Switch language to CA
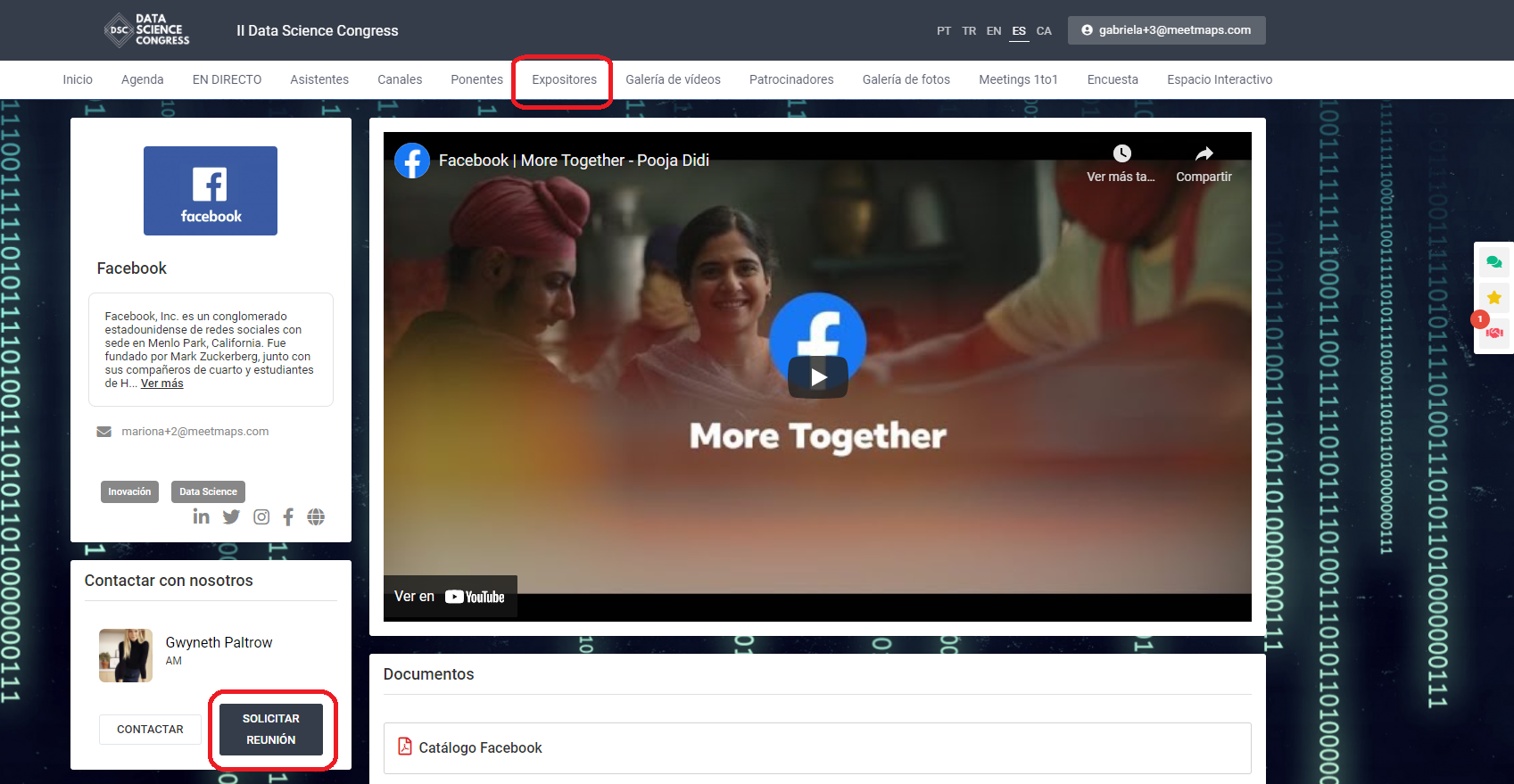Viewport: 1514px width, 784px height. 1044,31
